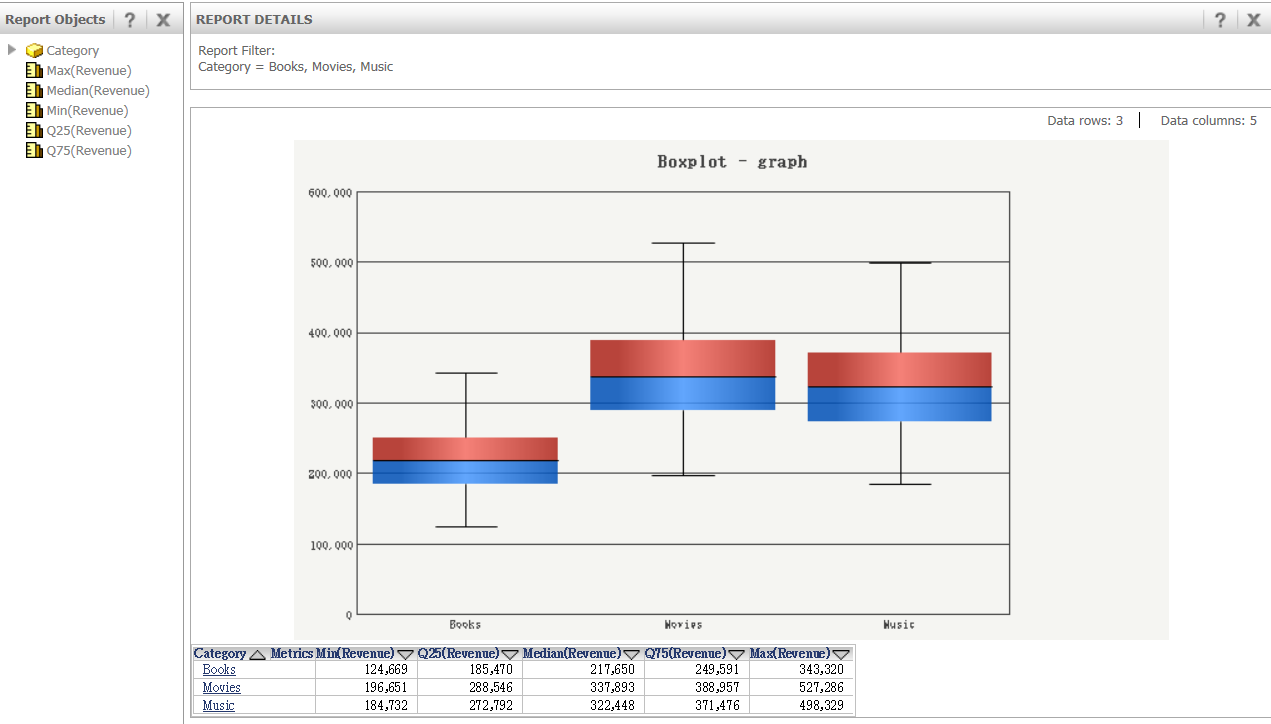Viewport: 1271px width, 724px height.
Task: Open the Median(Revenue) column sort dropdown
Action: pyautogui.click(x=631, y=653)
